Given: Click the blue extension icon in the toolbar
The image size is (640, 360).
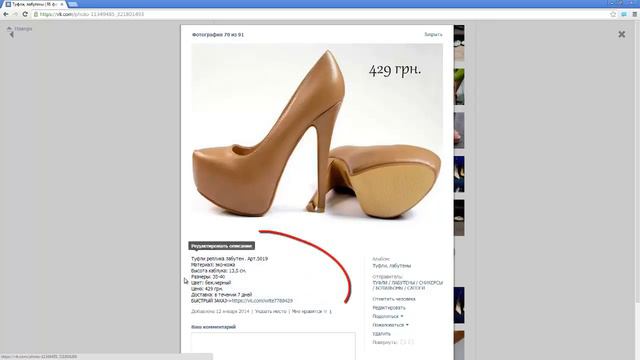Looking at the screenshot, I should 624,14.
